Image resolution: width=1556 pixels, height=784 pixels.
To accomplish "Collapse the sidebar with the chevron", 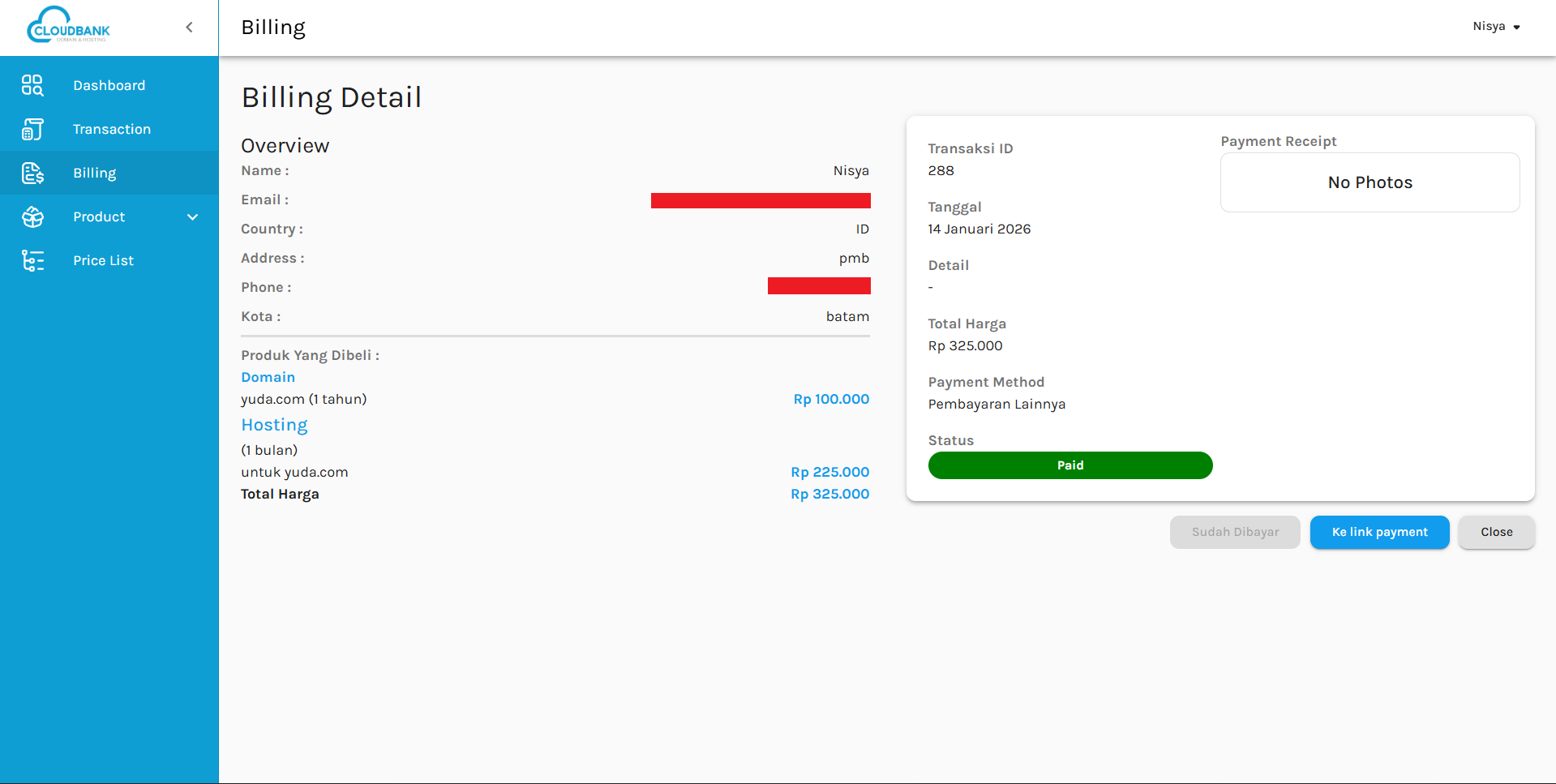I will (189, 28).
